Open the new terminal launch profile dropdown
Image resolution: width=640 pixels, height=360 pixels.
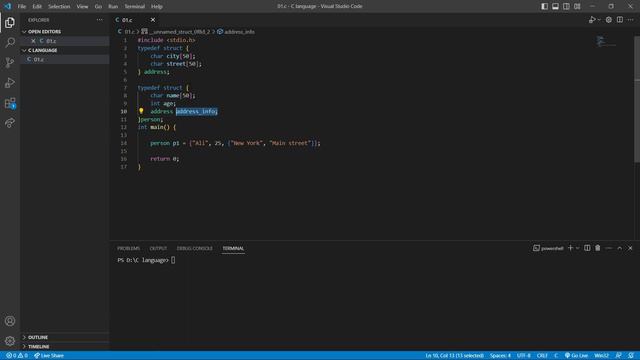pyautogui.click(x=578, y=248)
